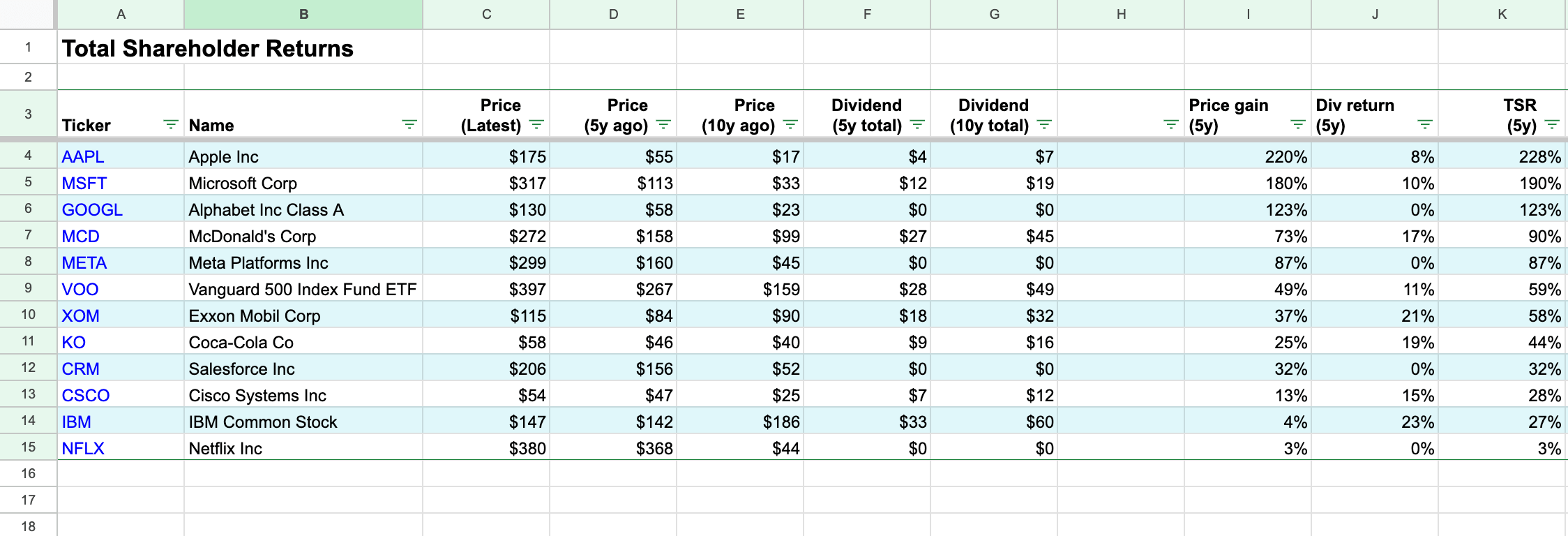Follow the VOO ticker link
1568x536 pixels.
click(80, 290)
